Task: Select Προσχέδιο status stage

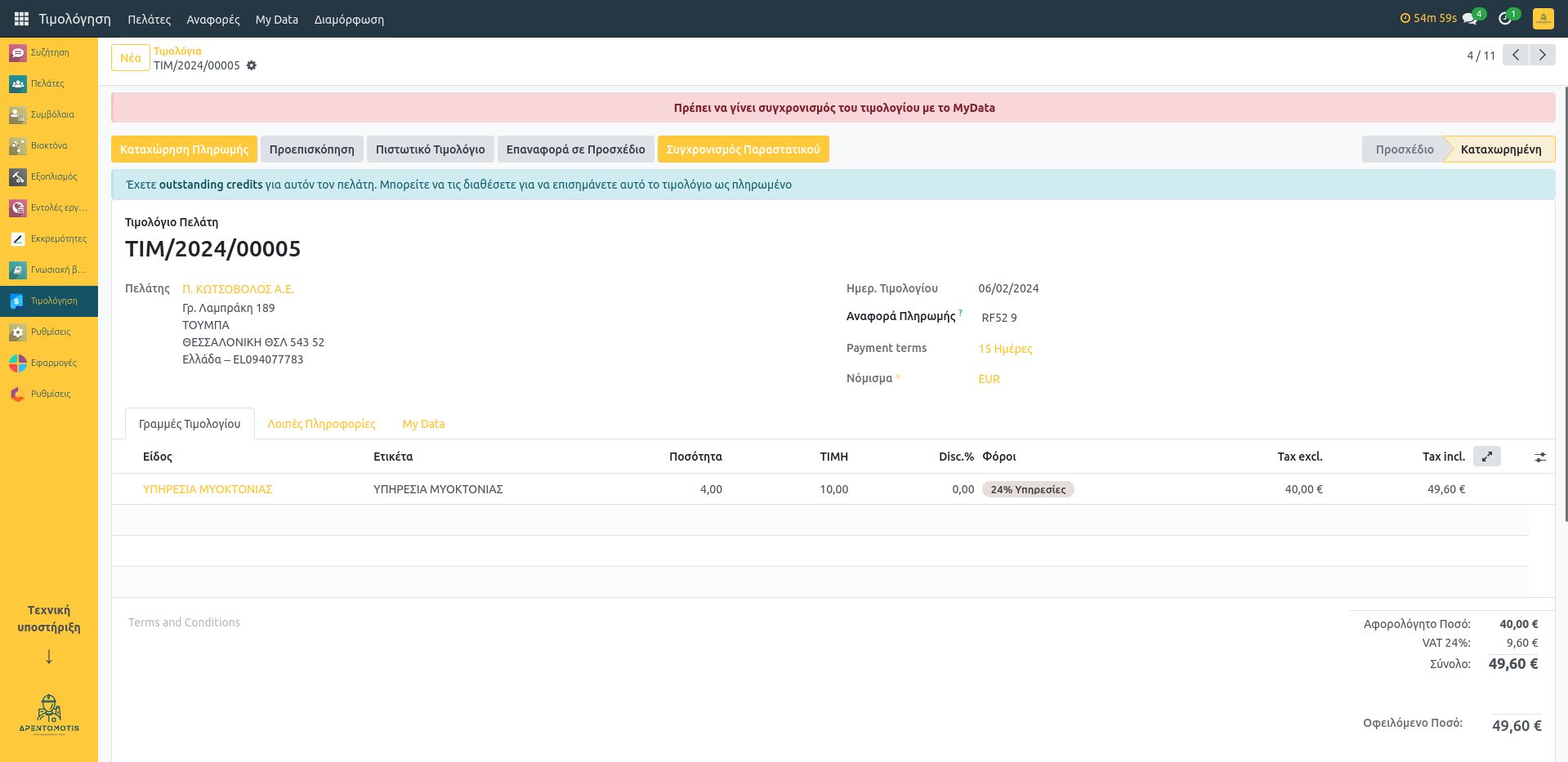Action: tap(1404, 149)
